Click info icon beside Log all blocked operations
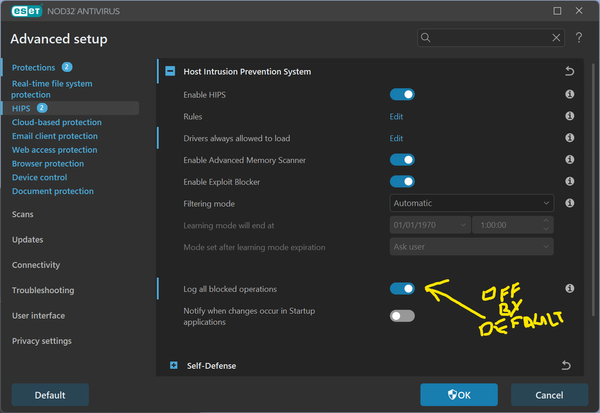This screenshot has height=413, width=600. 569,289
